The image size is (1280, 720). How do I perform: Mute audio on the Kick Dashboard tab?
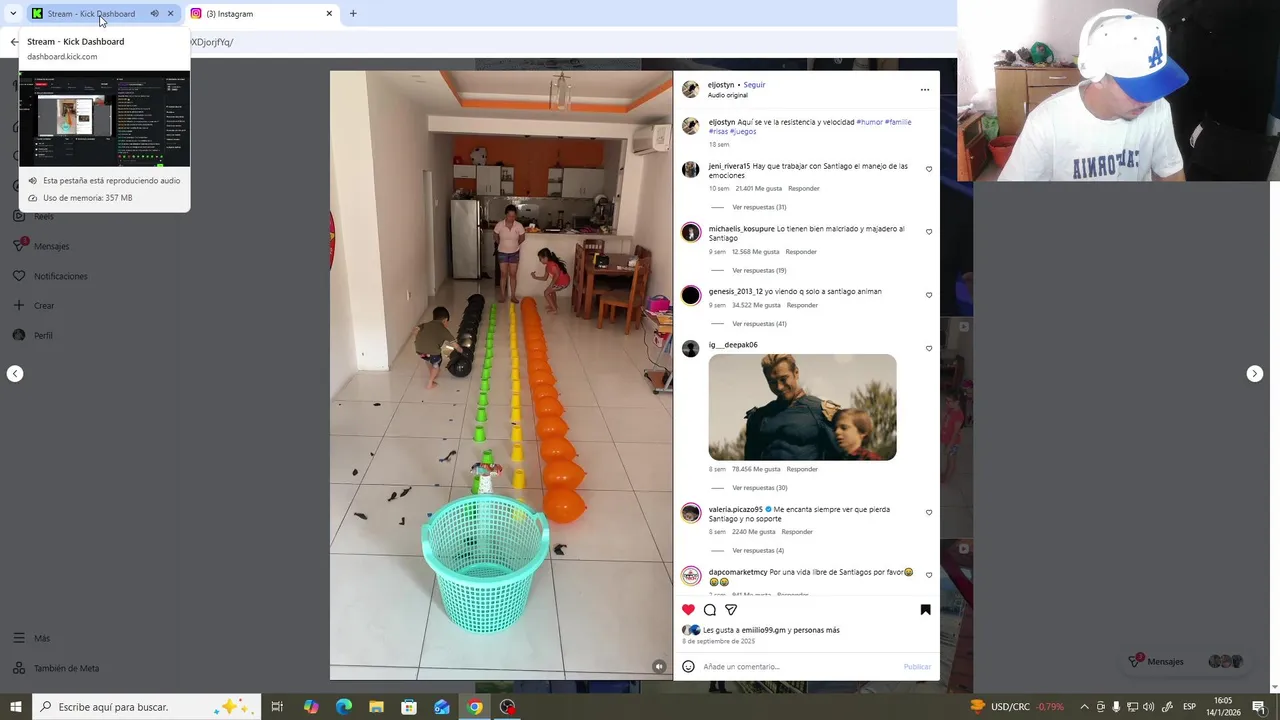(154, 14)
